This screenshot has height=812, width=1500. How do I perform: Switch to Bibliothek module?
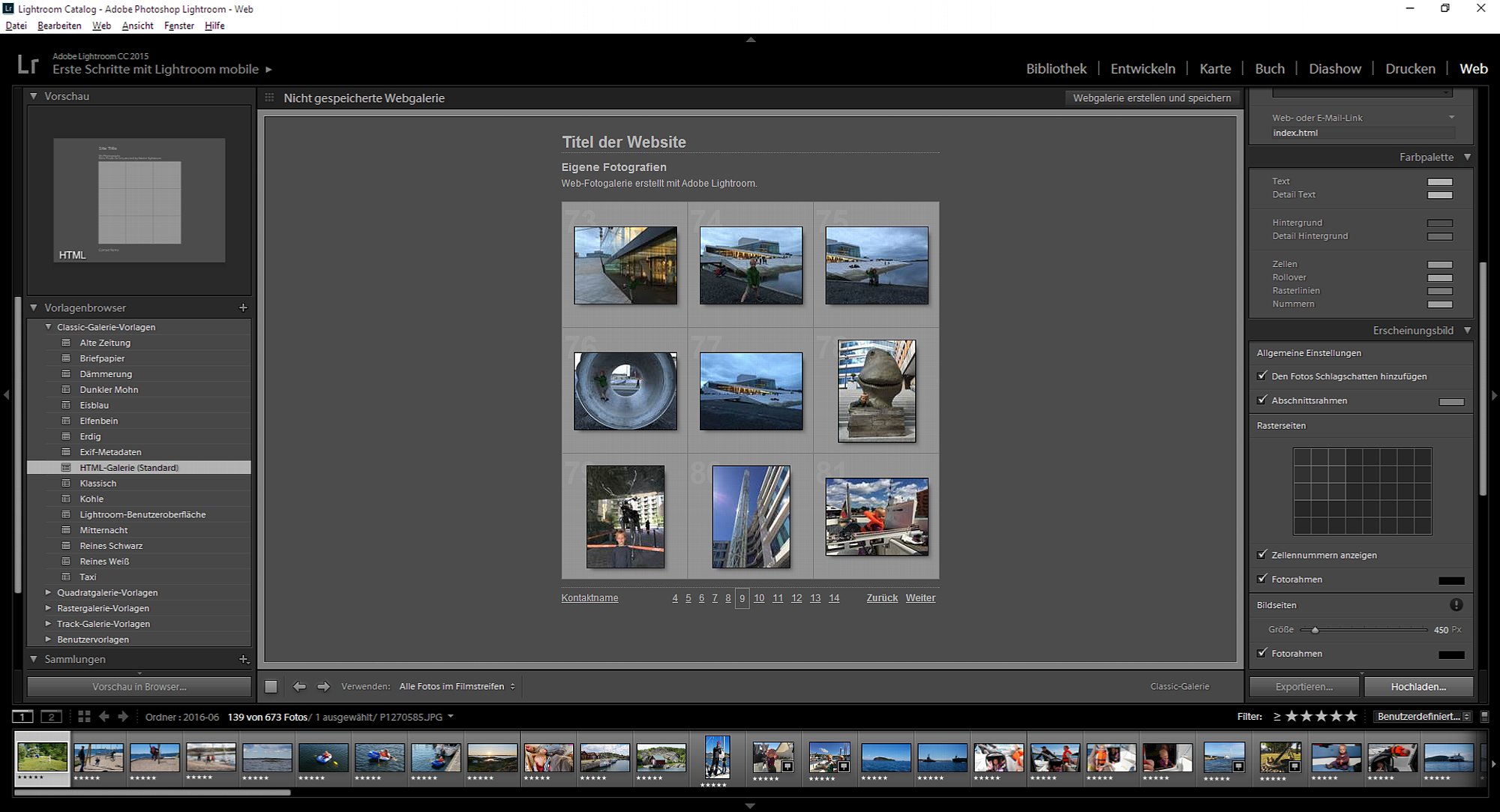point(1056,68)
